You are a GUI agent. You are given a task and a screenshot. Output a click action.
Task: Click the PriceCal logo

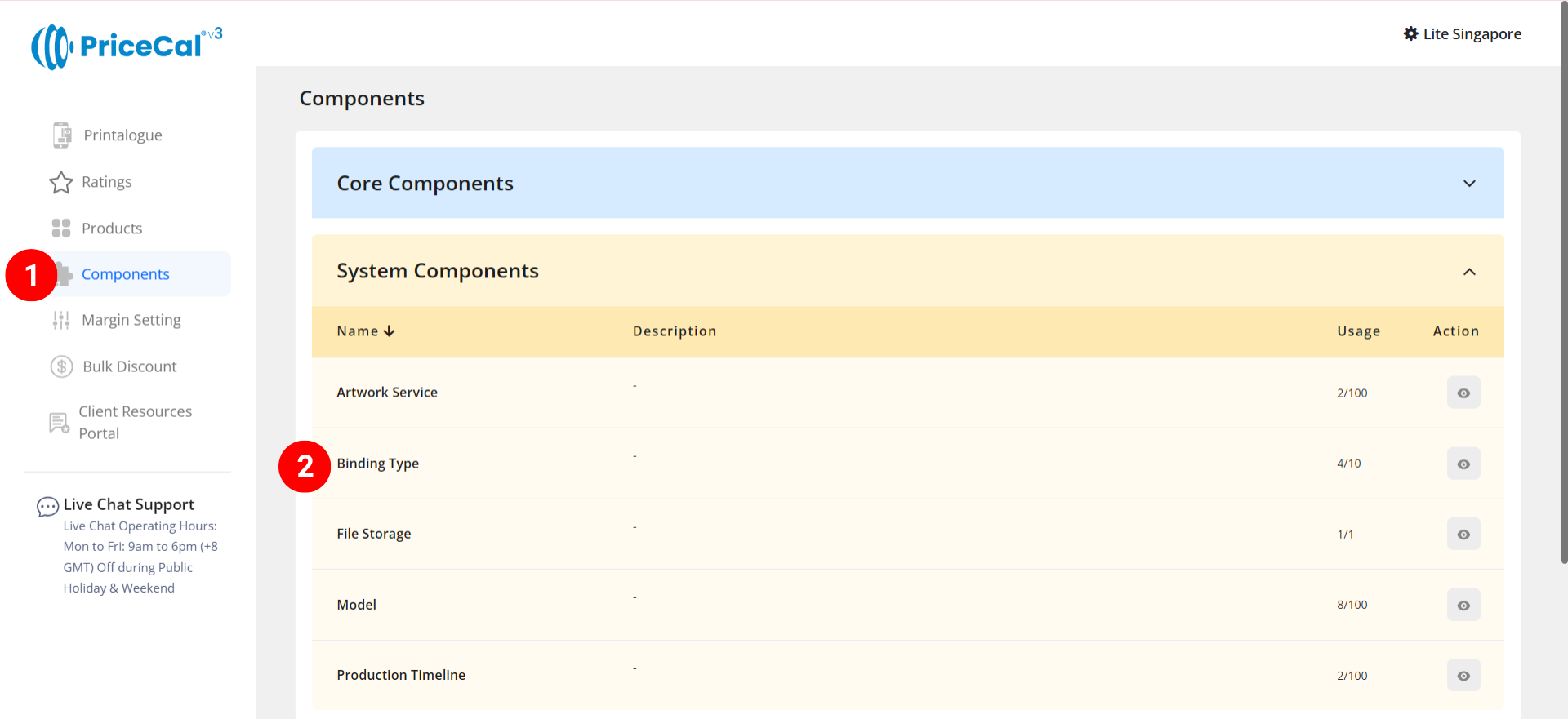pyautogui.click(x=127, y=47)
